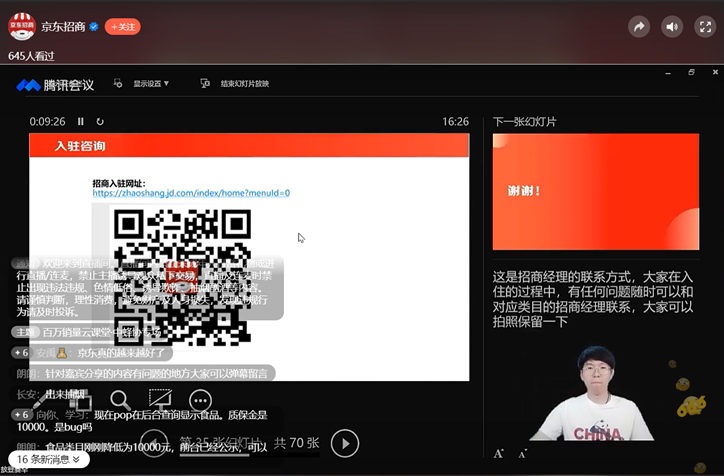724x476 pixels.
Task: Click the 第25张幻灯片 slide counter
Action: 220,443
